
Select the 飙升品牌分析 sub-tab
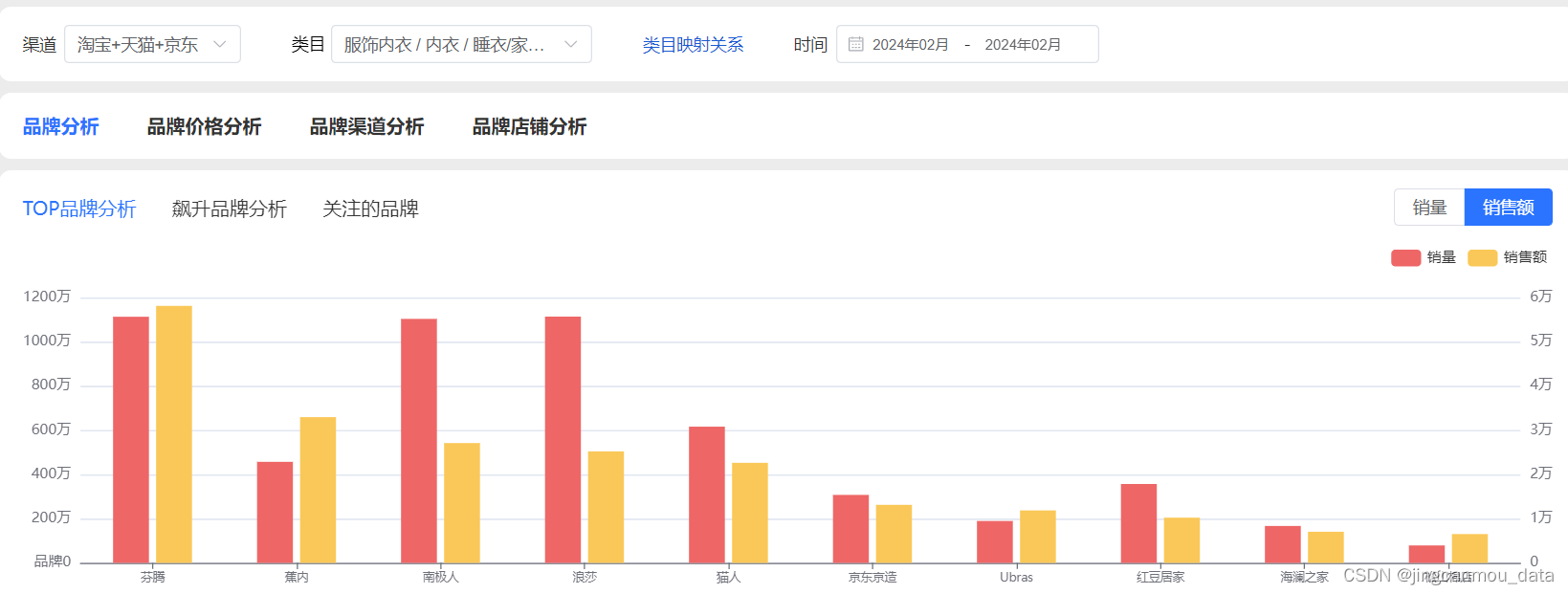(x=230, y=209)
